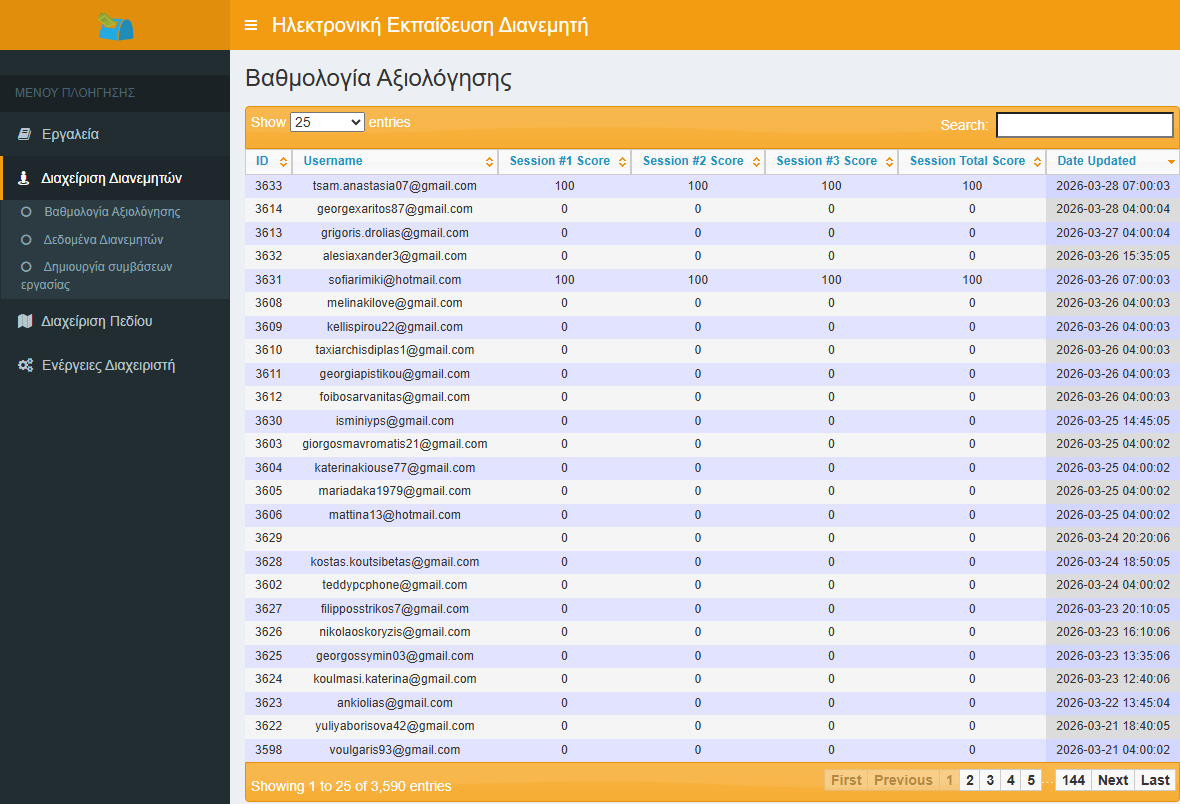Click sort arrows in Username column header

click(489, 162)
